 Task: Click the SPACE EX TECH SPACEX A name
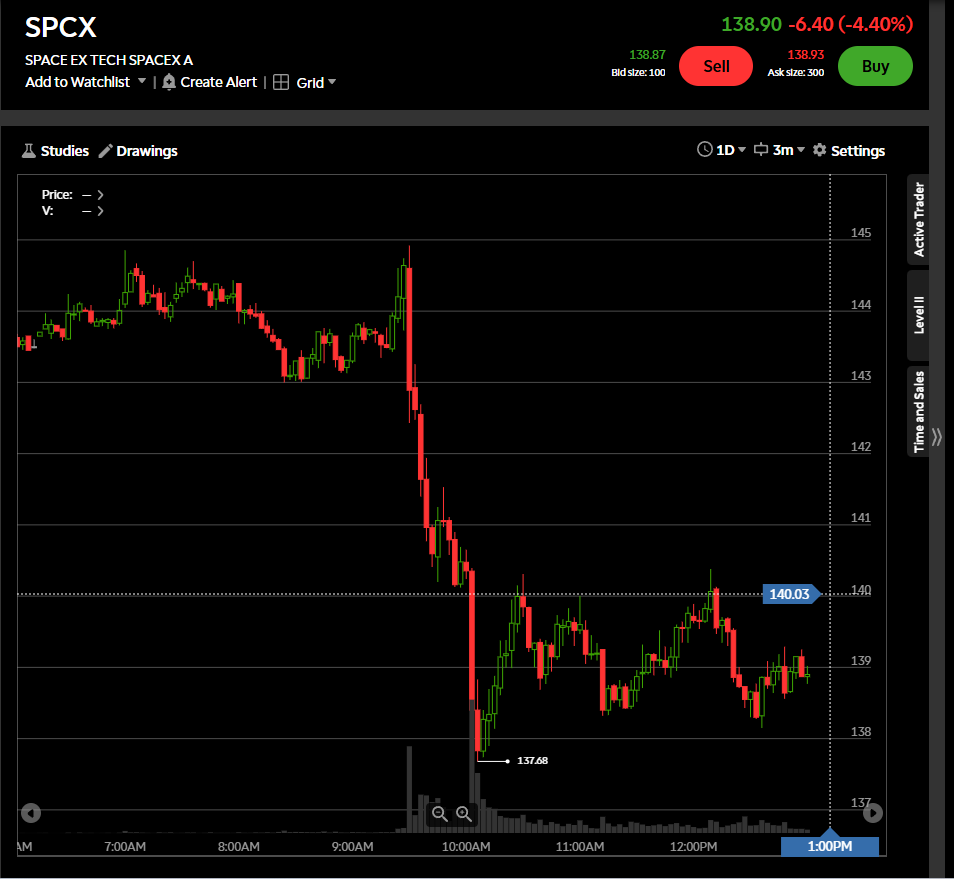point(109,60)
